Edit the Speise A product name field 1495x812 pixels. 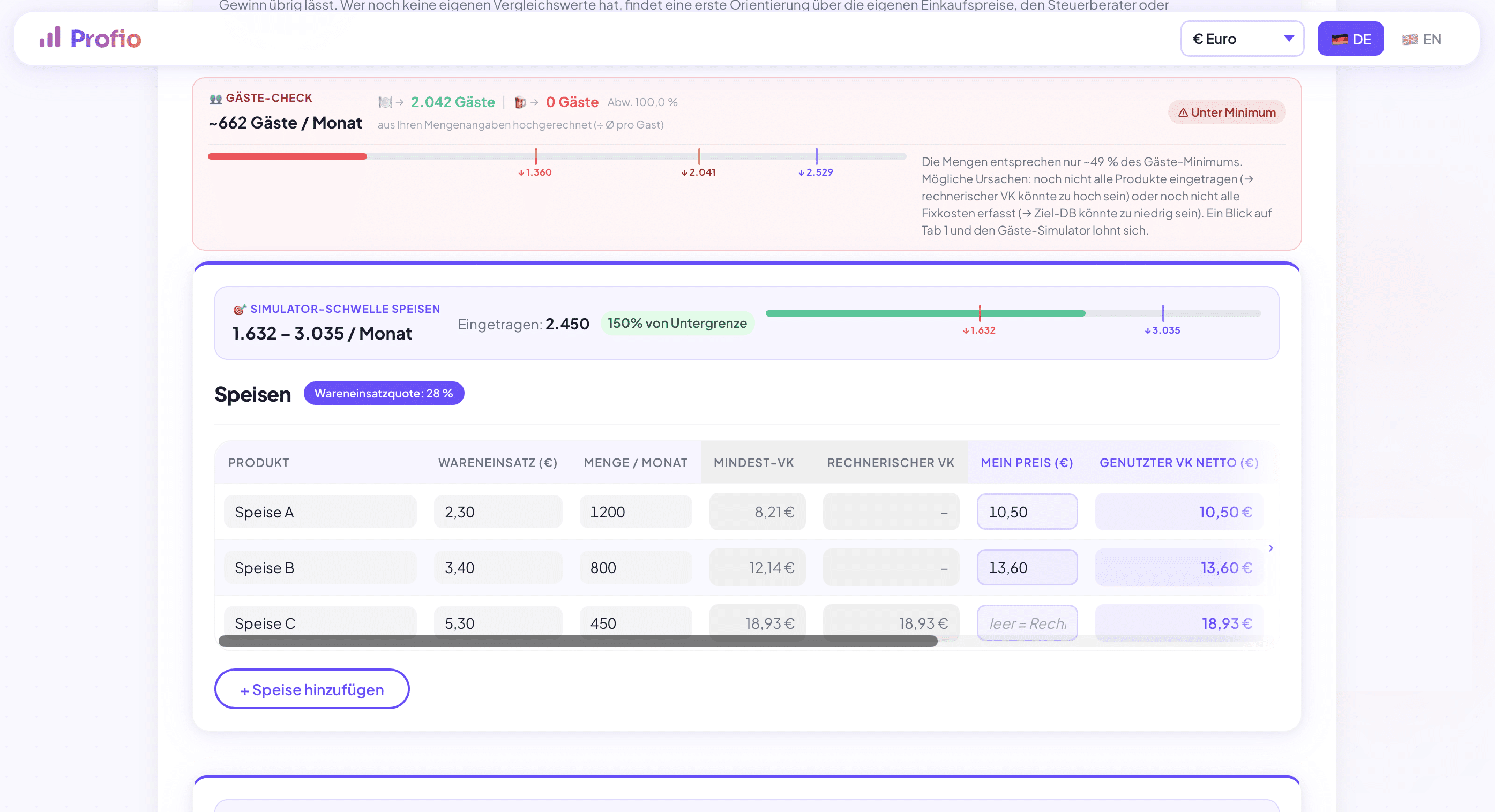[320, 512]
